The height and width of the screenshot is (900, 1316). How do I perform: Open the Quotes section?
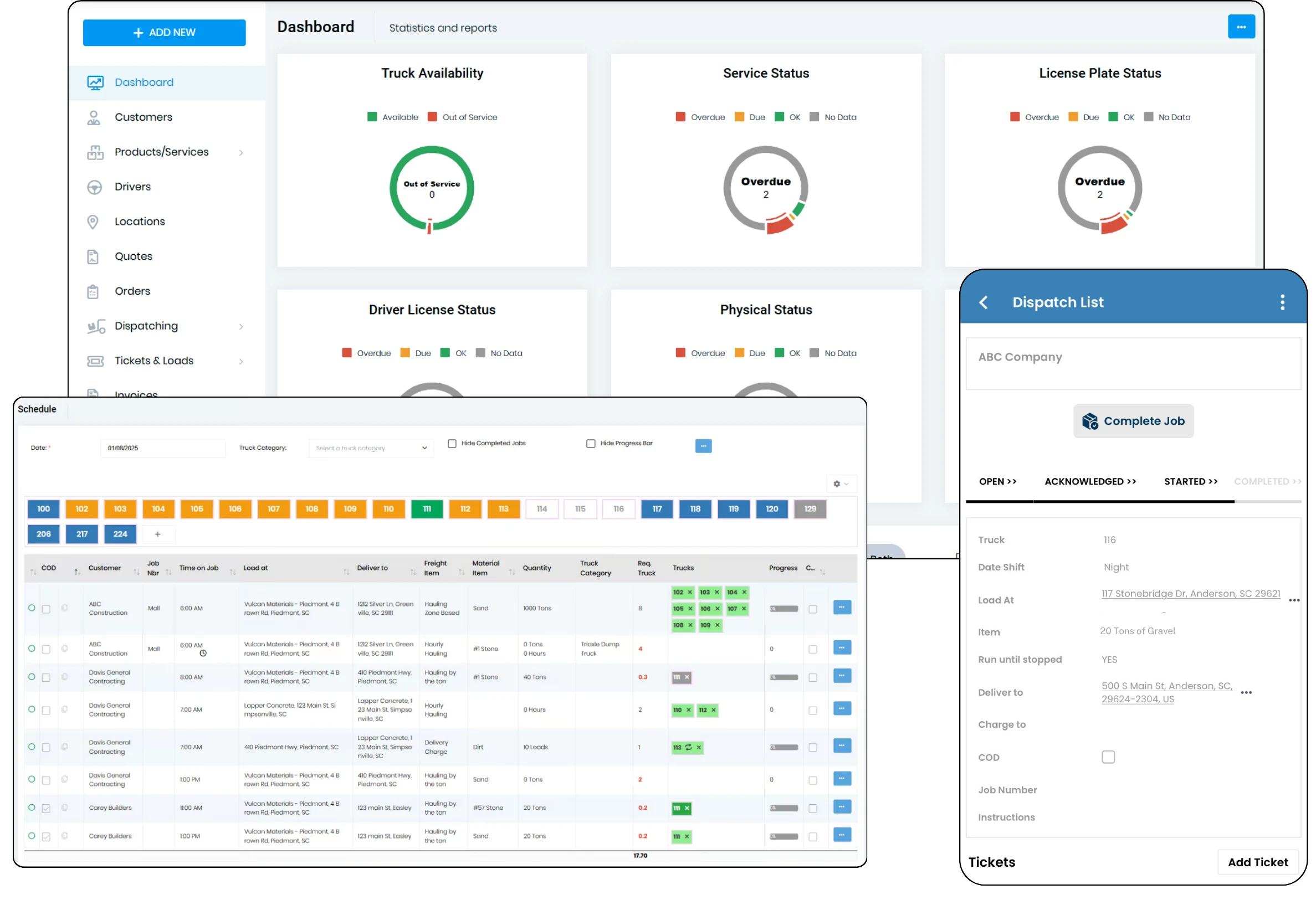[x=134, y=256]
